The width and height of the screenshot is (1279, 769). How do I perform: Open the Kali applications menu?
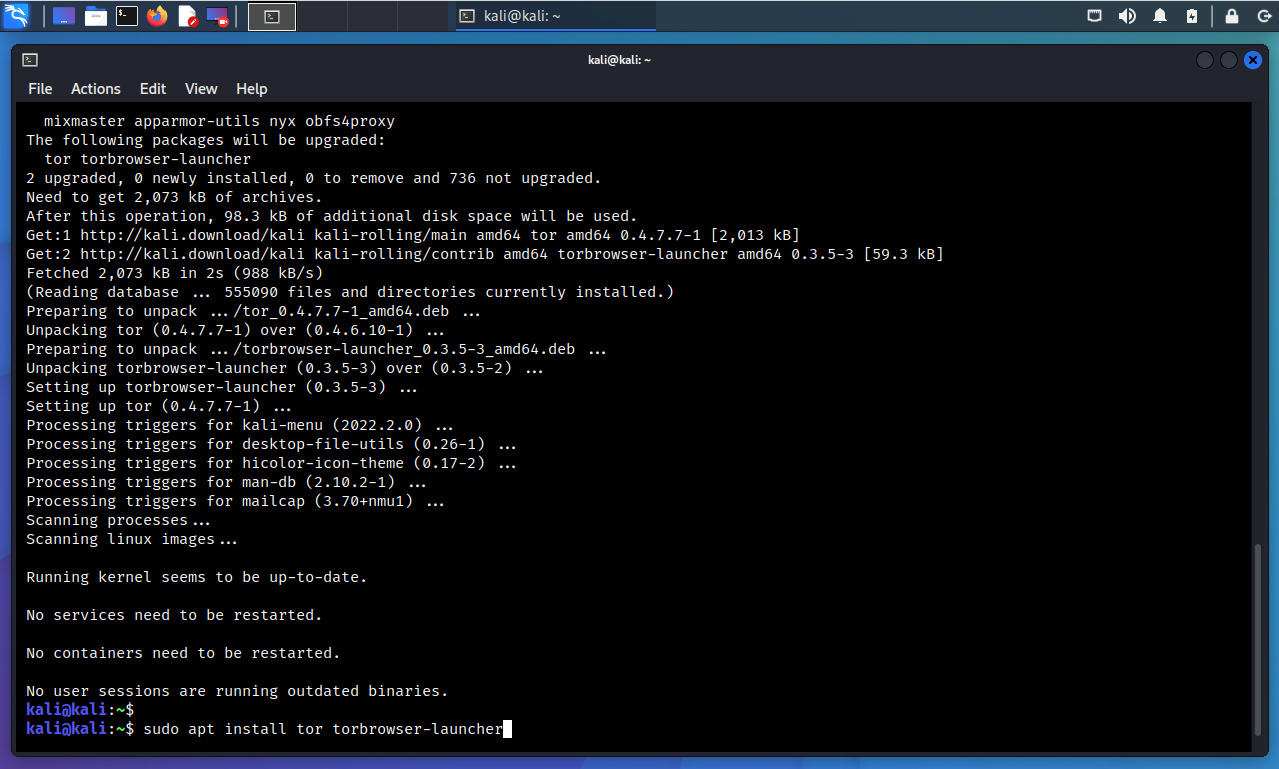click(x=18, y=16)
